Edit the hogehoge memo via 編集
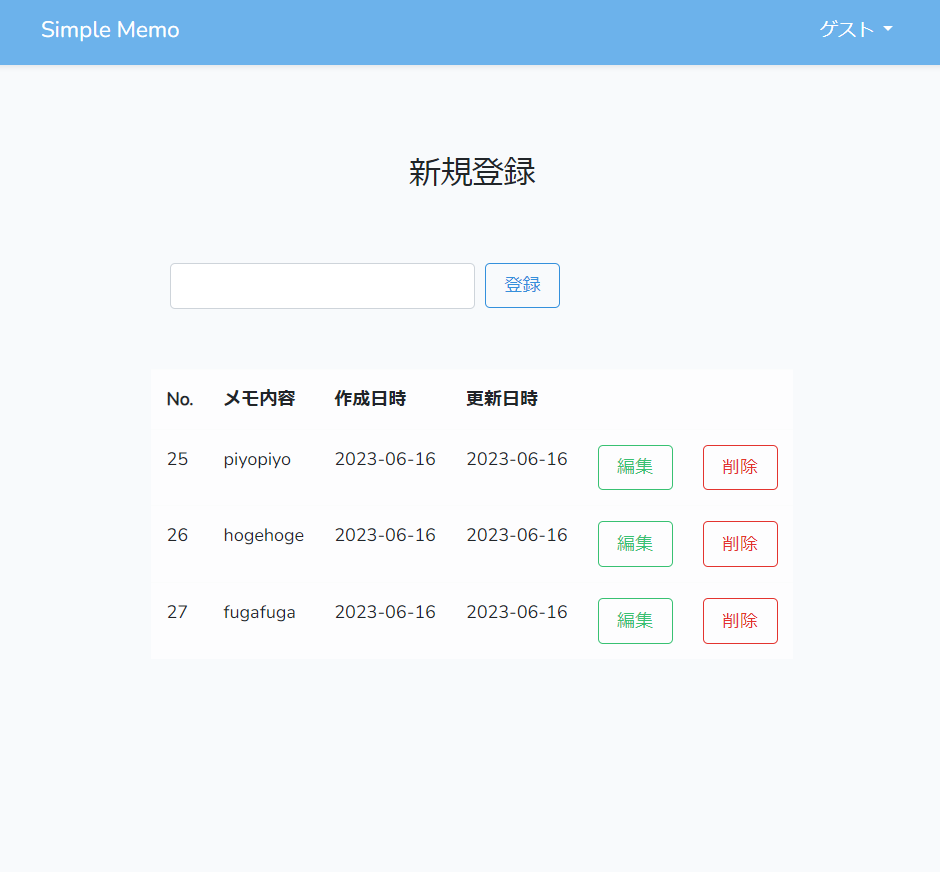 click(x=635, y=544)
